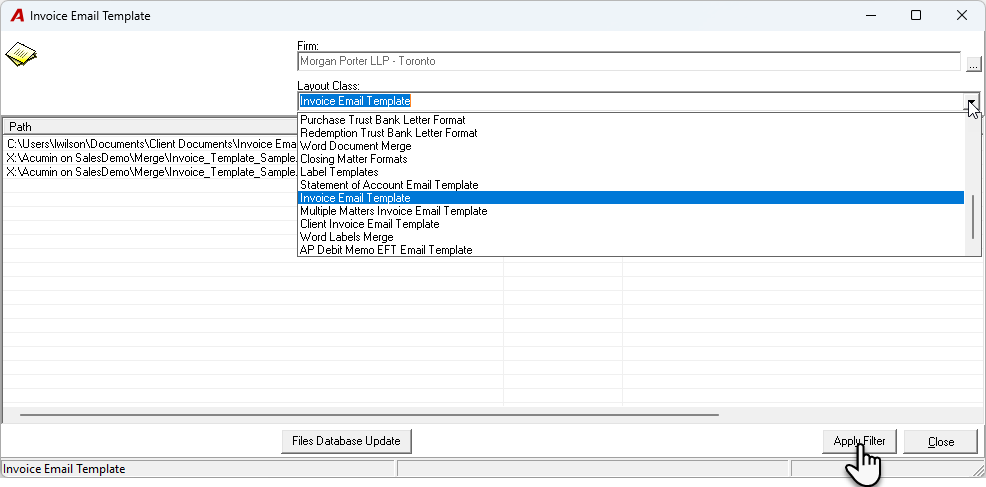Viewport: 986px width, 487px height.
Task: Choose Multiple Matters Invoice Email Template
Action: tap(631, 211)
